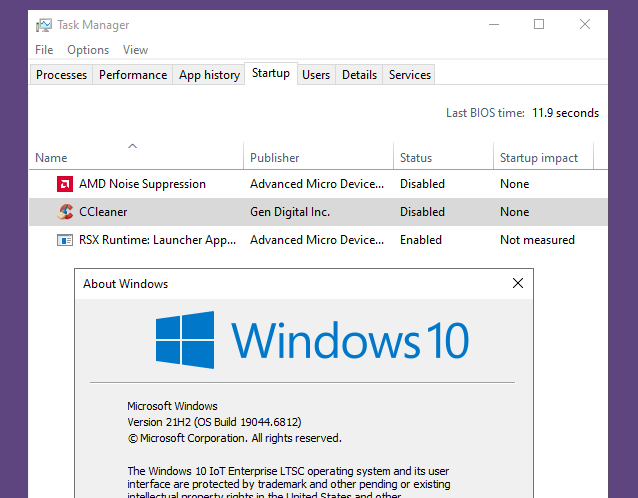Image resolution: width=638 pixels, height=498 pixels.
Task: Click the 11.9 seconds BIOS time value
Action: [x=566, y=113]
